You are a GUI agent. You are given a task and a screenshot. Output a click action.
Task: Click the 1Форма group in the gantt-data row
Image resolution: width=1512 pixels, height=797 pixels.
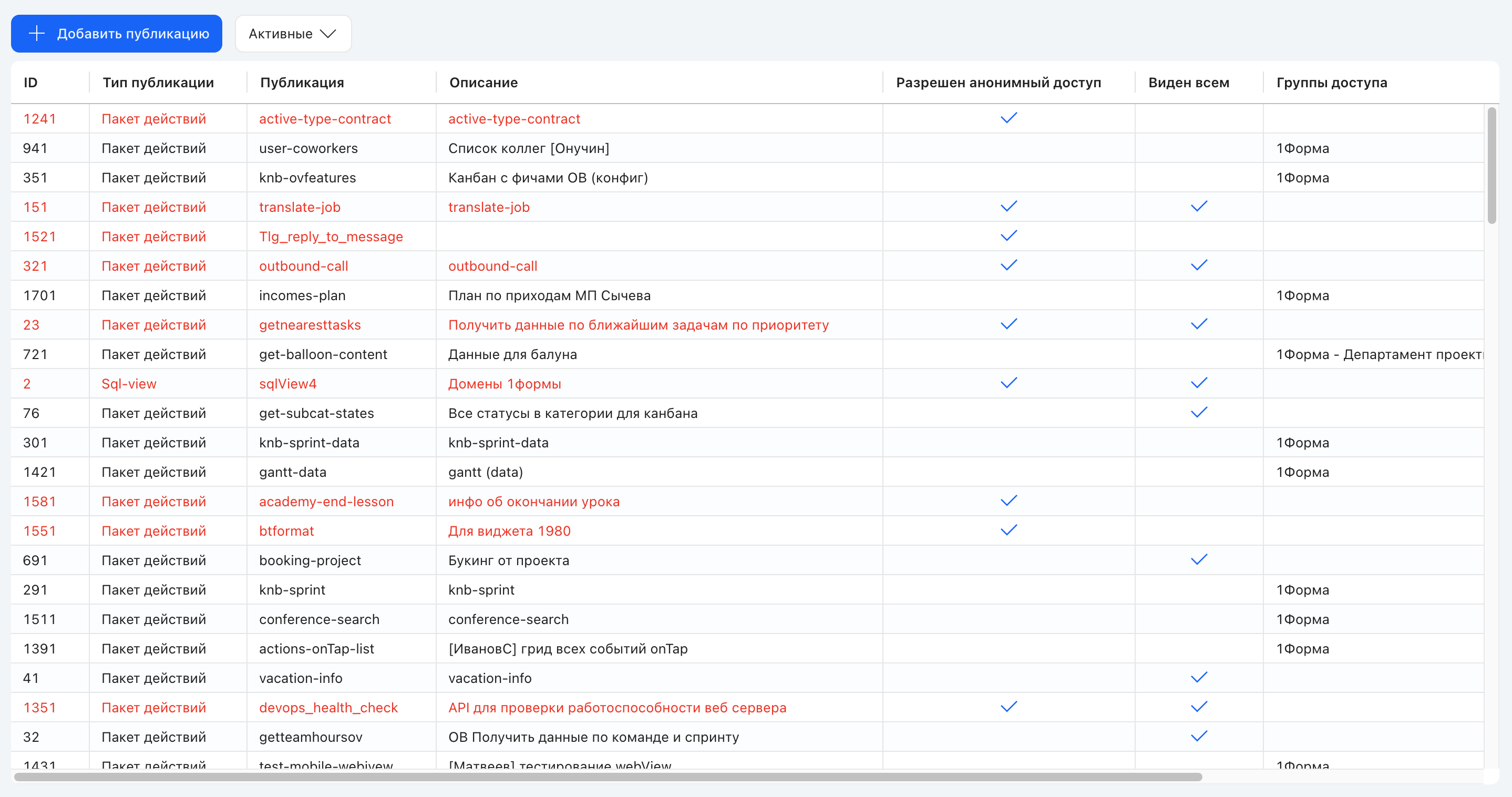click(x=1302, y=472)
